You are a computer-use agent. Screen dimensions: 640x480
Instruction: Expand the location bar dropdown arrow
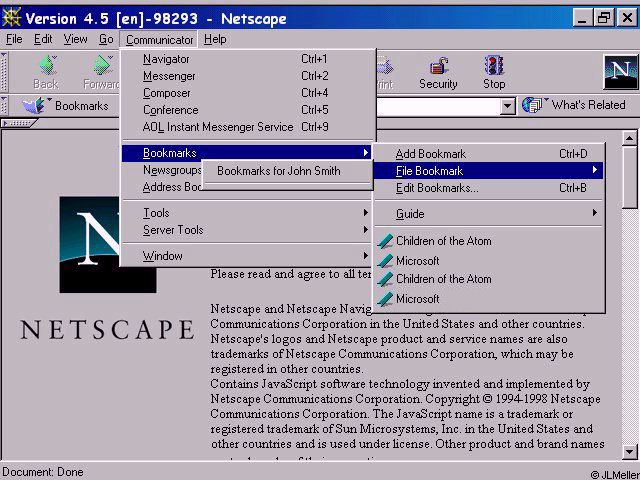pos(507,106)
